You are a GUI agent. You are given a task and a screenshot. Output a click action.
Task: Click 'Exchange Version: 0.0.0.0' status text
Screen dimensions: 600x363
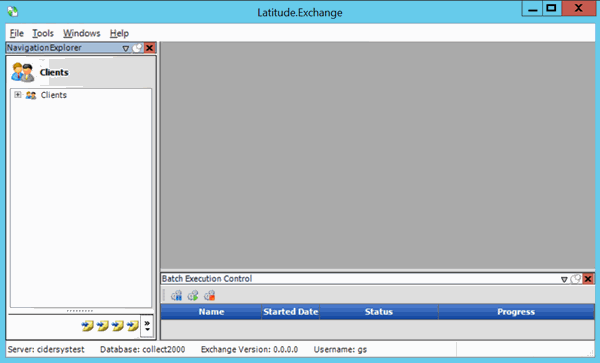[249, 349]
